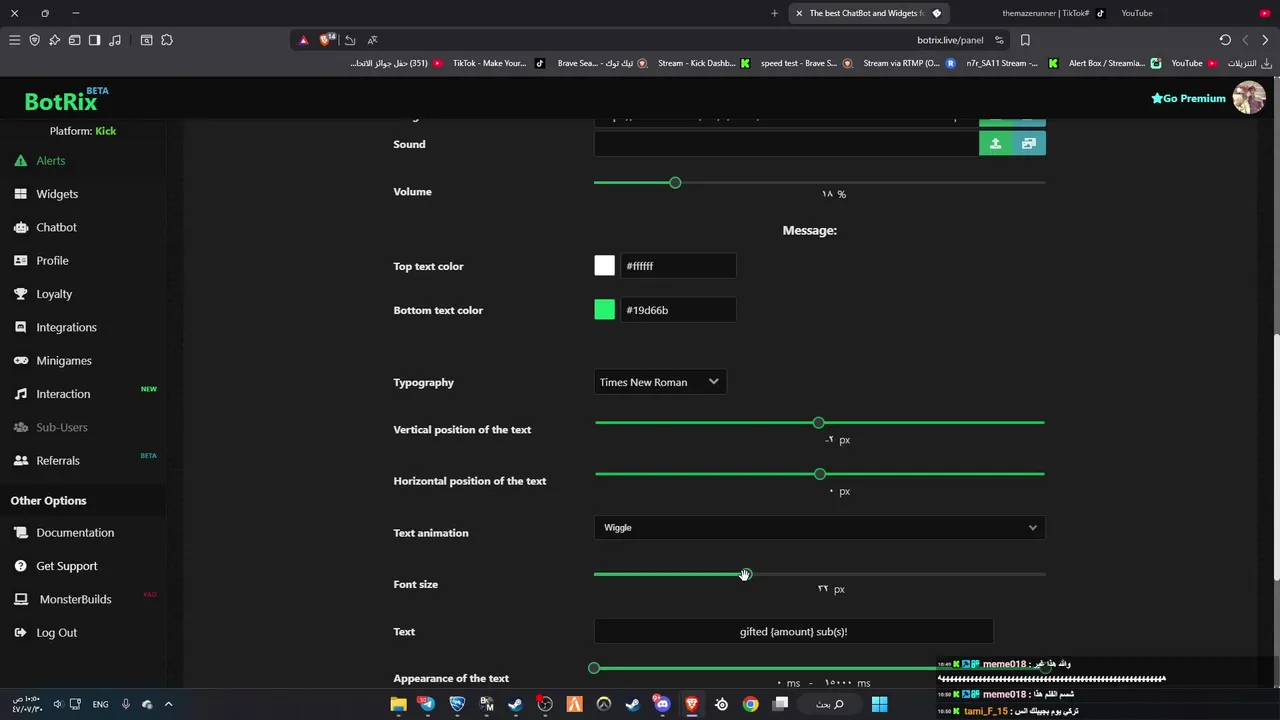Bookmark this page icon

click(x=1025, y=40)
